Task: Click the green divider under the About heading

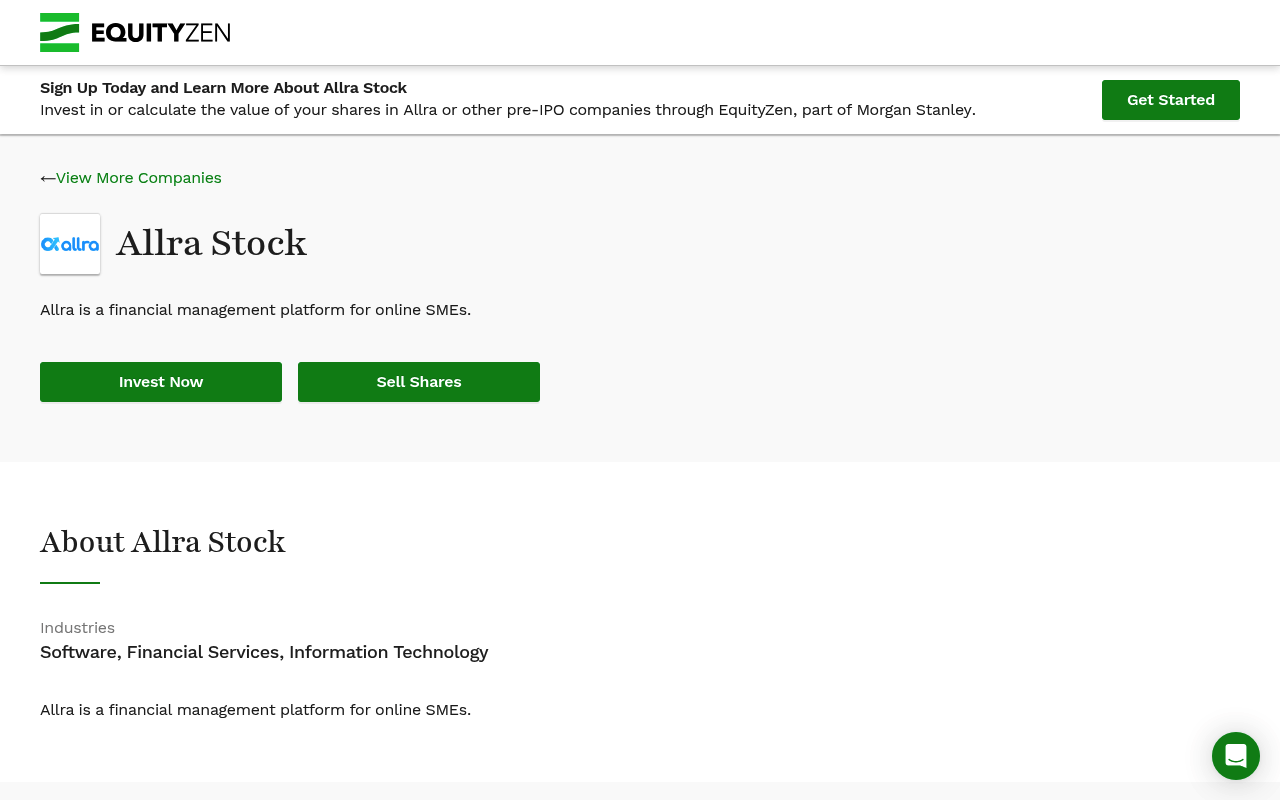Action: point(70,583)
